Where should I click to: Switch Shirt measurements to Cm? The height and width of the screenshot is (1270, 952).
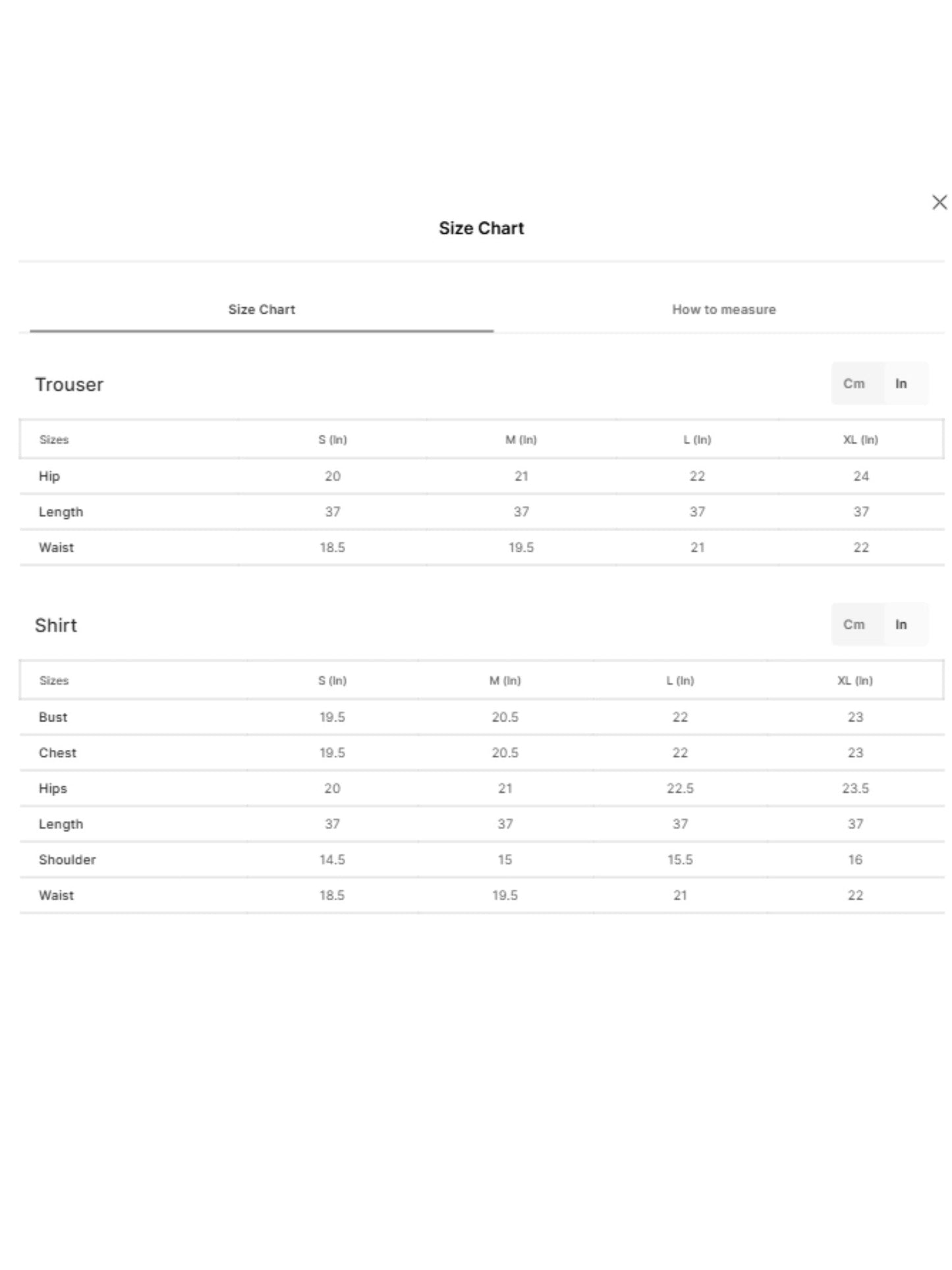854,624
